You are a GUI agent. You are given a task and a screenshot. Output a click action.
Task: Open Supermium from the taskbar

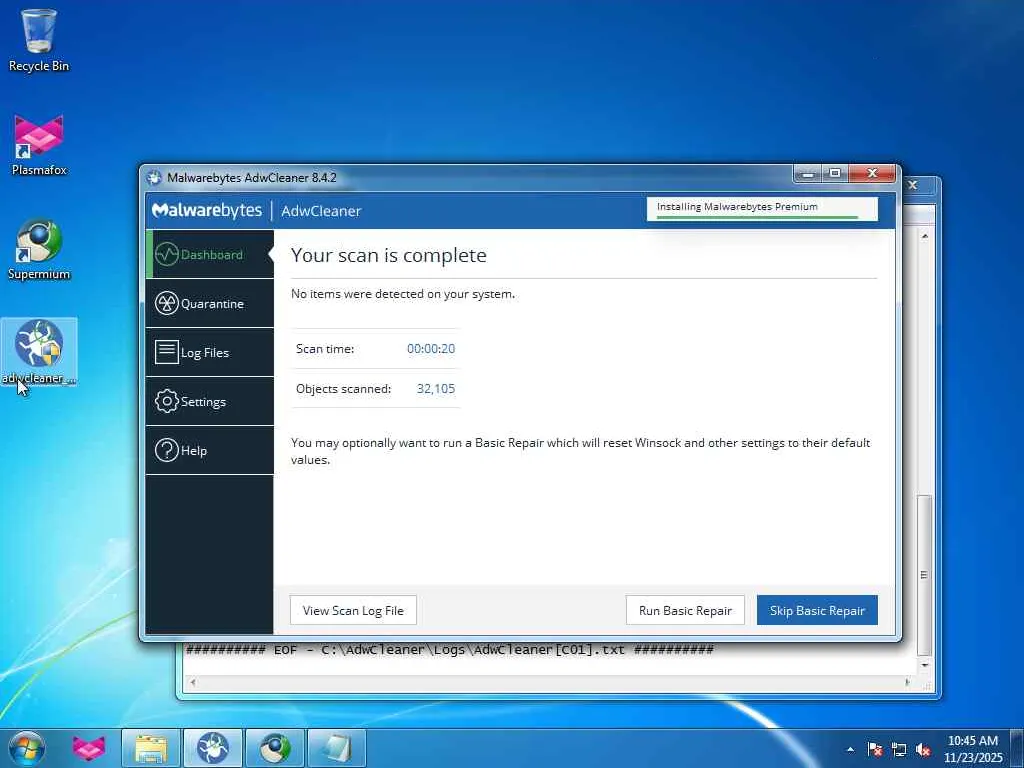[x=275, y=748]
